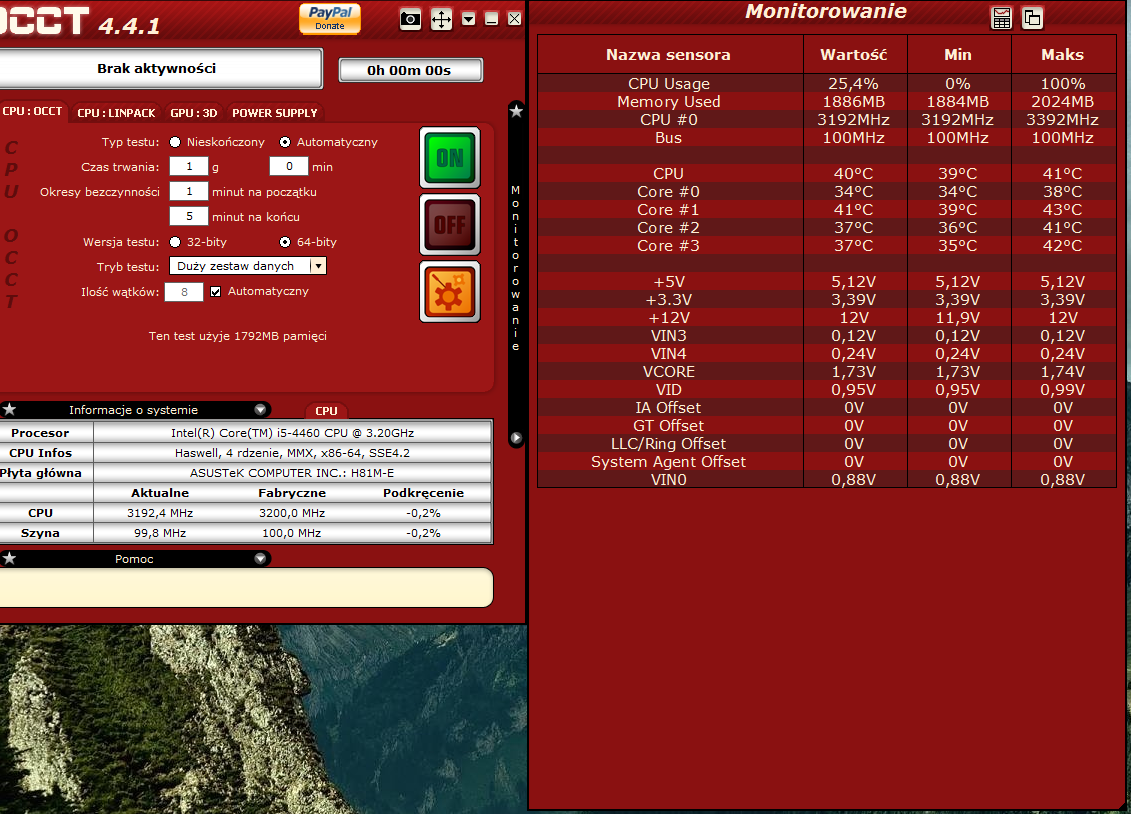Choose the 32-bity test version
Screen dimensions: 1131x814
pyautogui.click(x=175, y=242)
